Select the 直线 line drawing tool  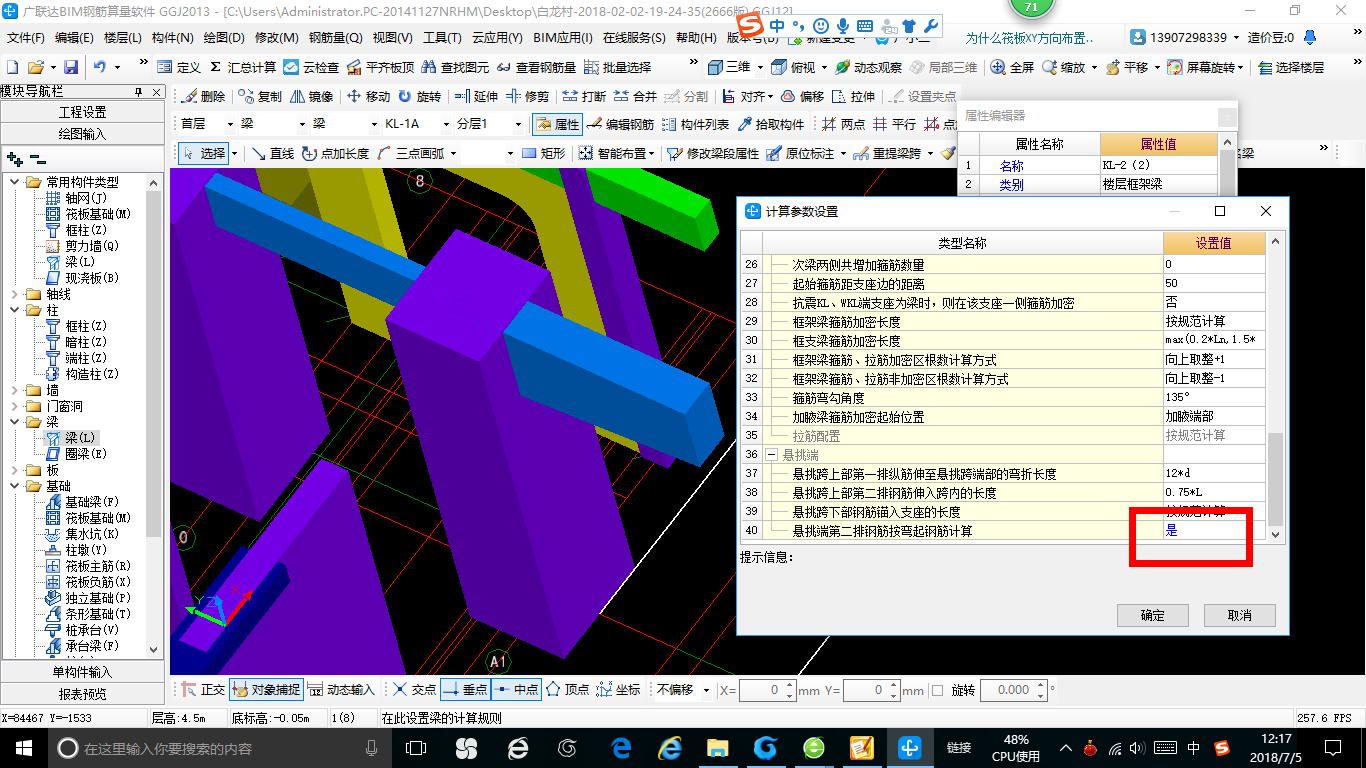[x=272, y=153]
